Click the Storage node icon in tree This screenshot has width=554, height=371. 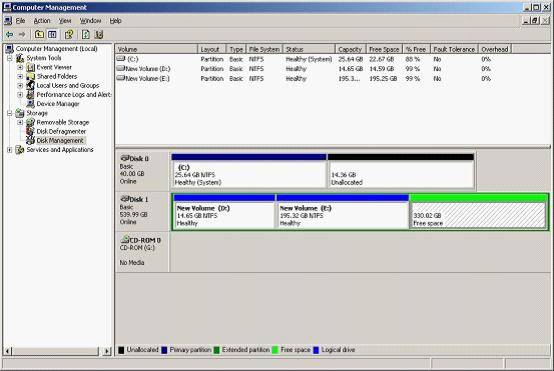point(20,113)
